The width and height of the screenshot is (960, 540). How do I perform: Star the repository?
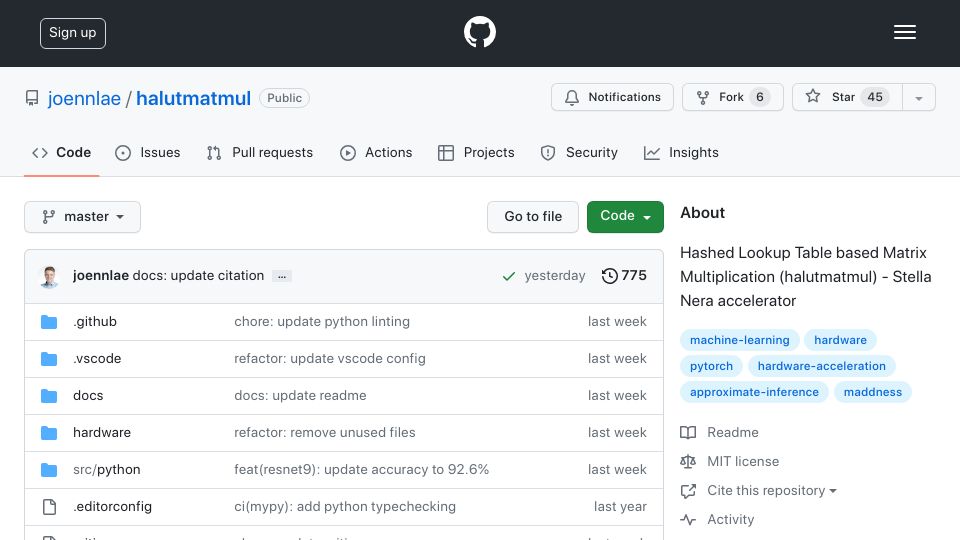(847, 97)
